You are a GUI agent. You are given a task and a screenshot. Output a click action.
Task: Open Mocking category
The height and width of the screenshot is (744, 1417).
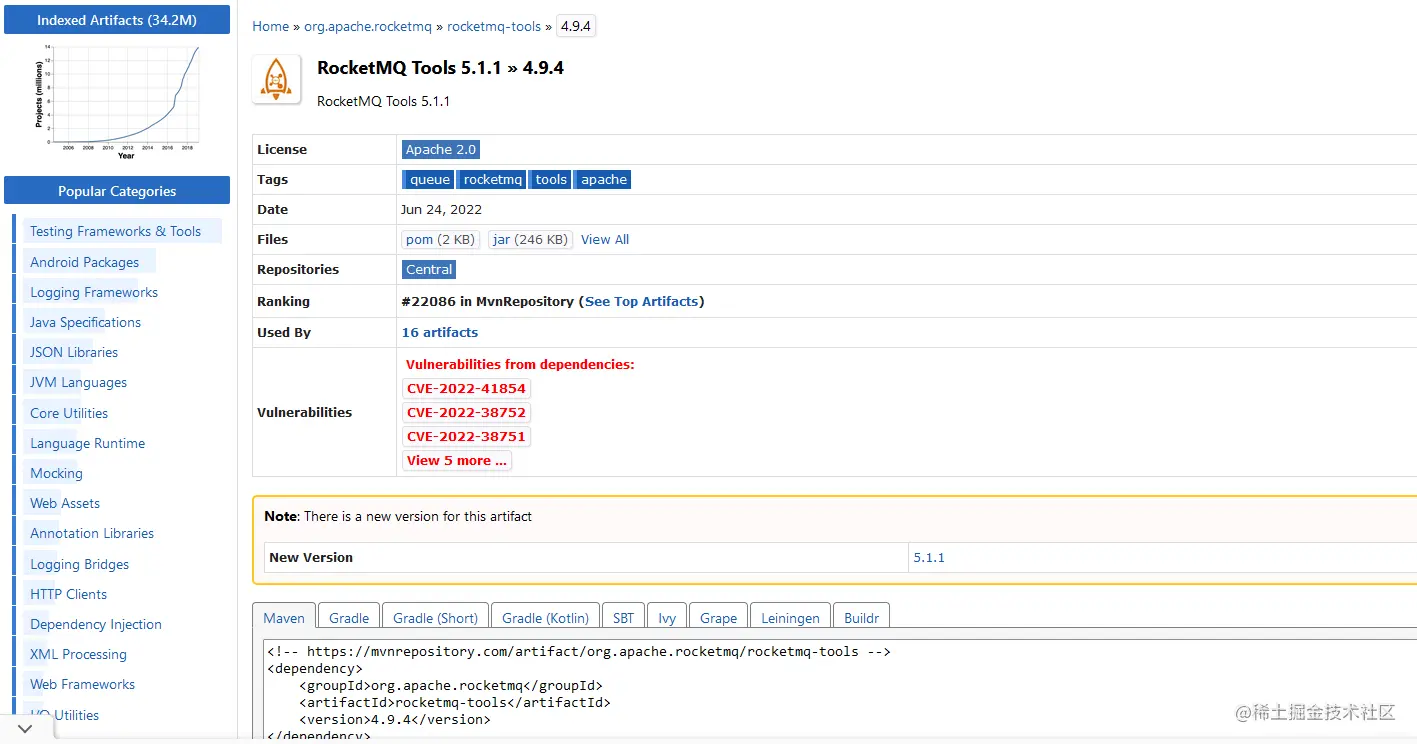56,473
